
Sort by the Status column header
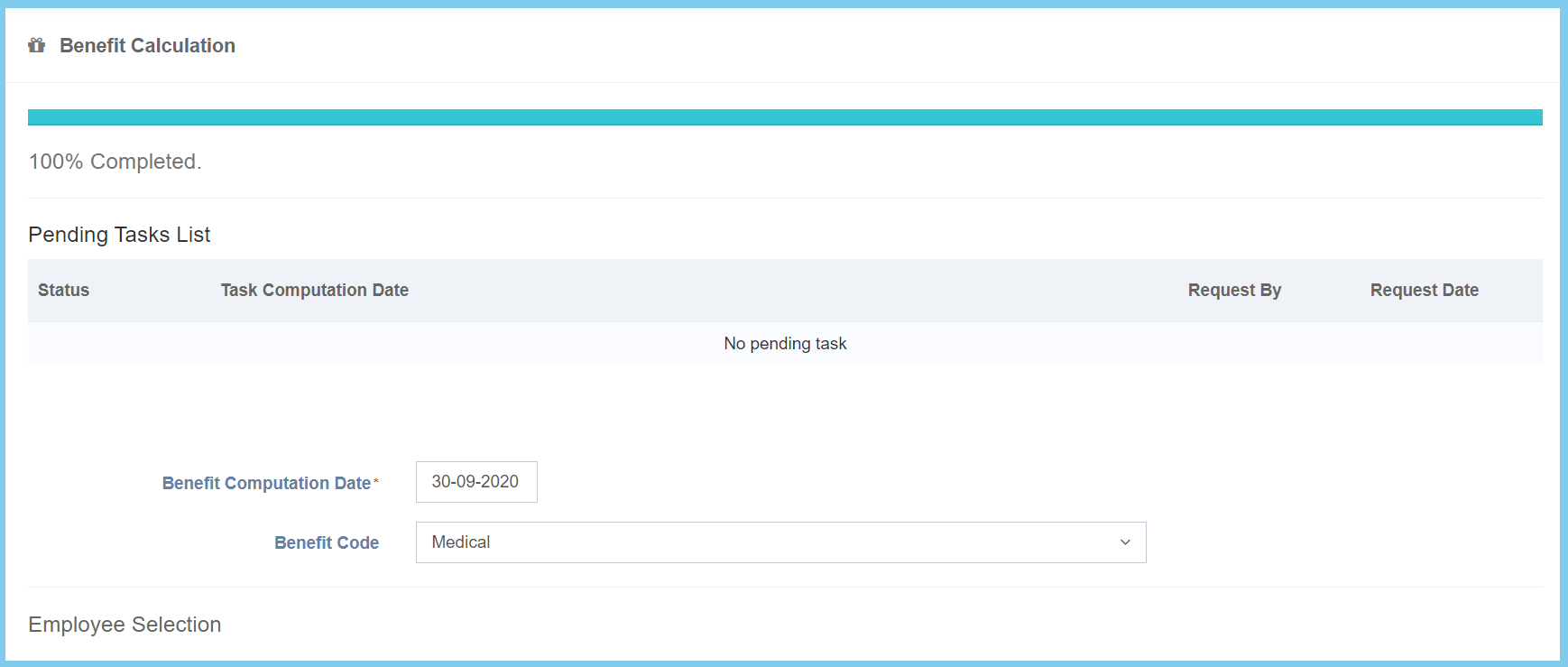click(x=63, y=290)
